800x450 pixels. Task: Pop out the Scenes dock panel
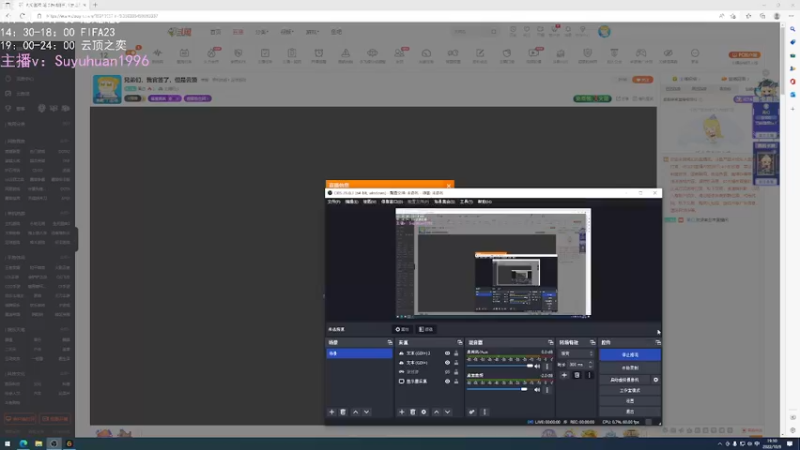click(390, 342)
